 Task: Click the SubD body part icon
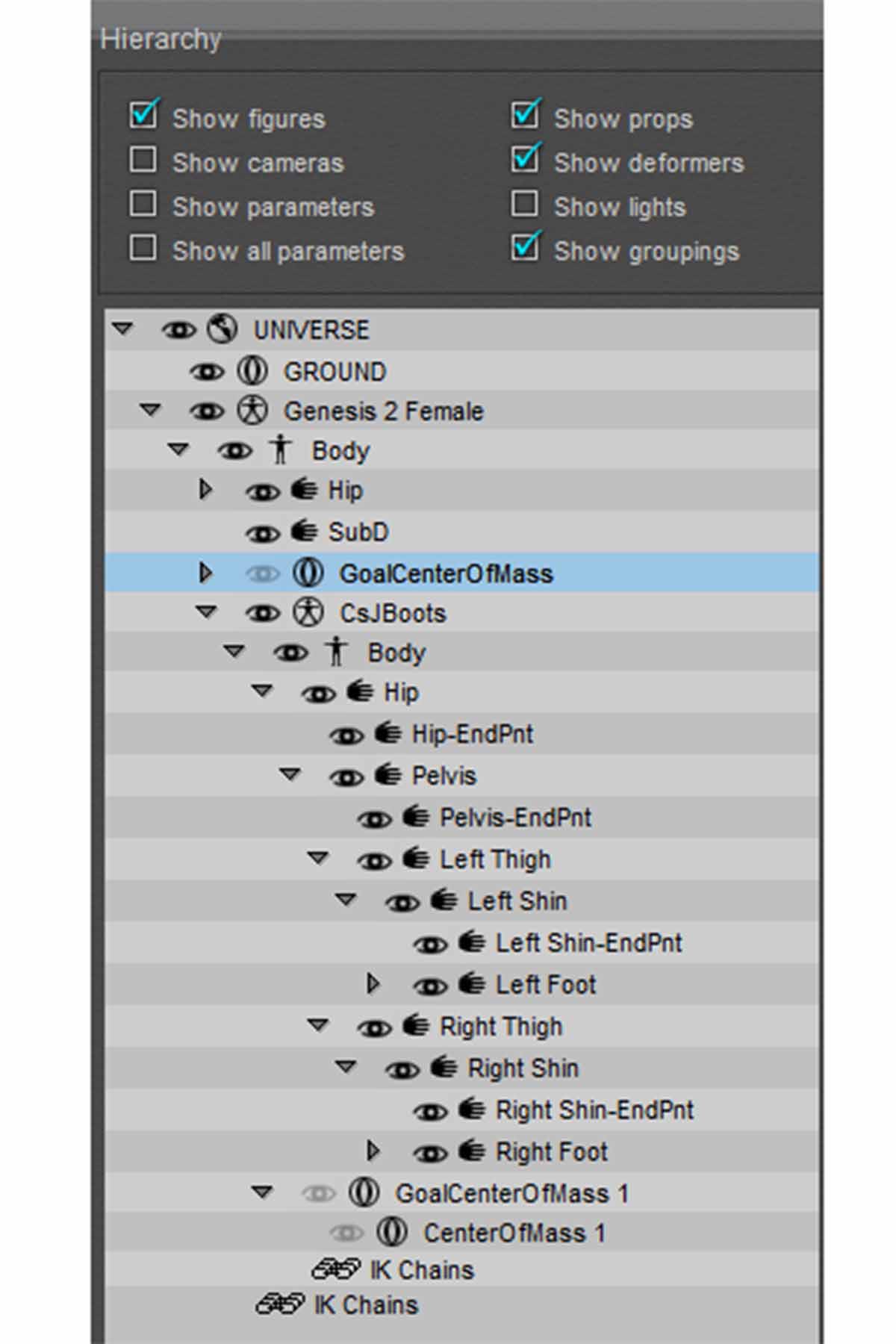click(303, 532)
